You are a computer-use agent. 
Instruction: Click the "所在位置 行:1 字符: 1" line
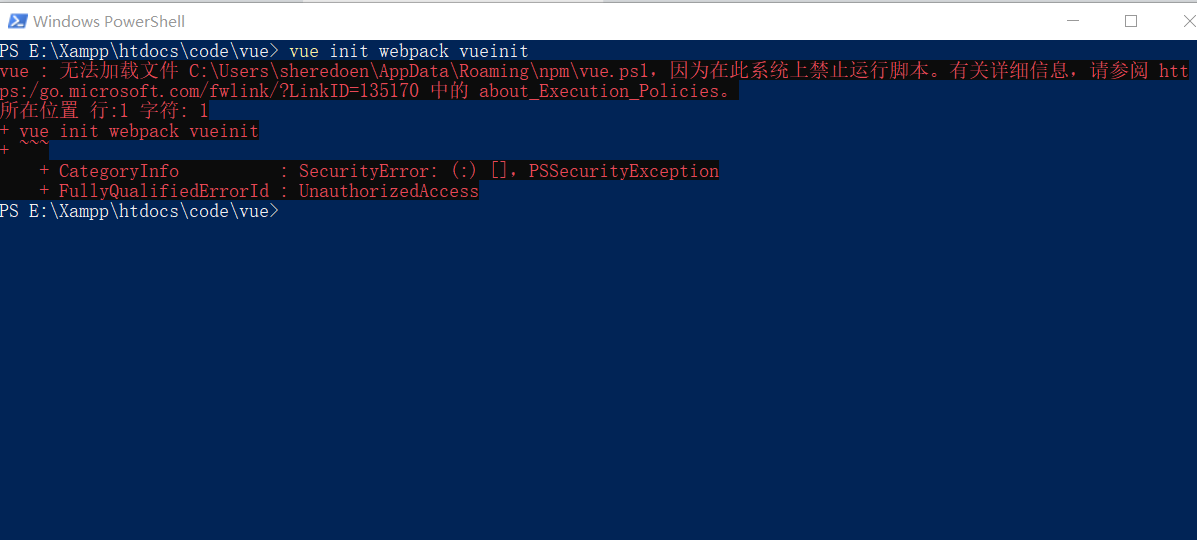click(104, 112)
